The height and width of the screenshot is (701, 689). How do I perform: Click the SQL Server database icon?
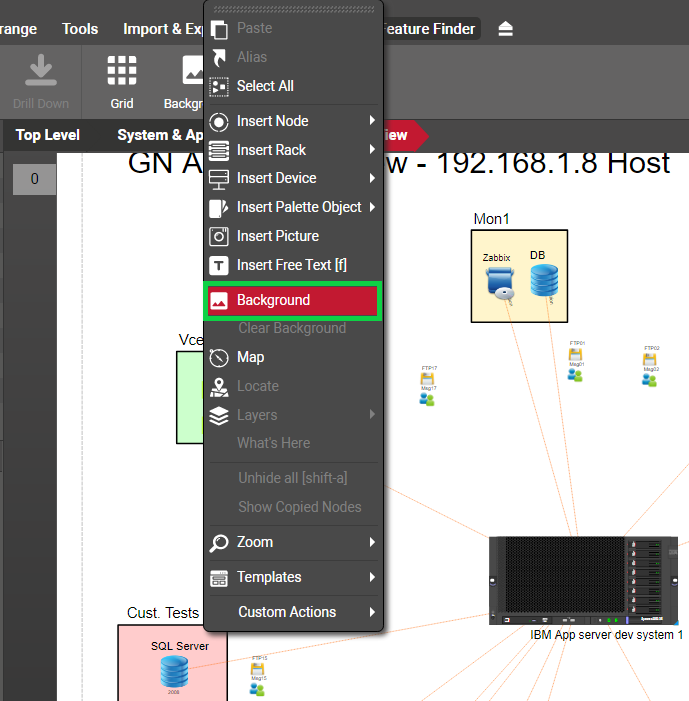coord(174,671)
